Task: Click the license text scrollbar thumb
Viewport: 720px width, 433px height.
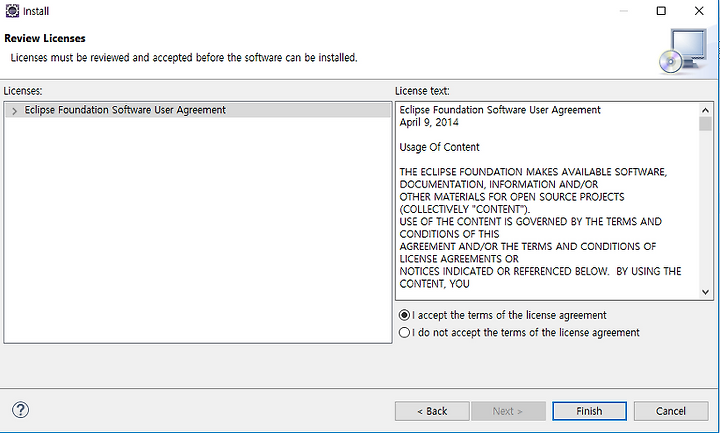Action: [705, 124]
